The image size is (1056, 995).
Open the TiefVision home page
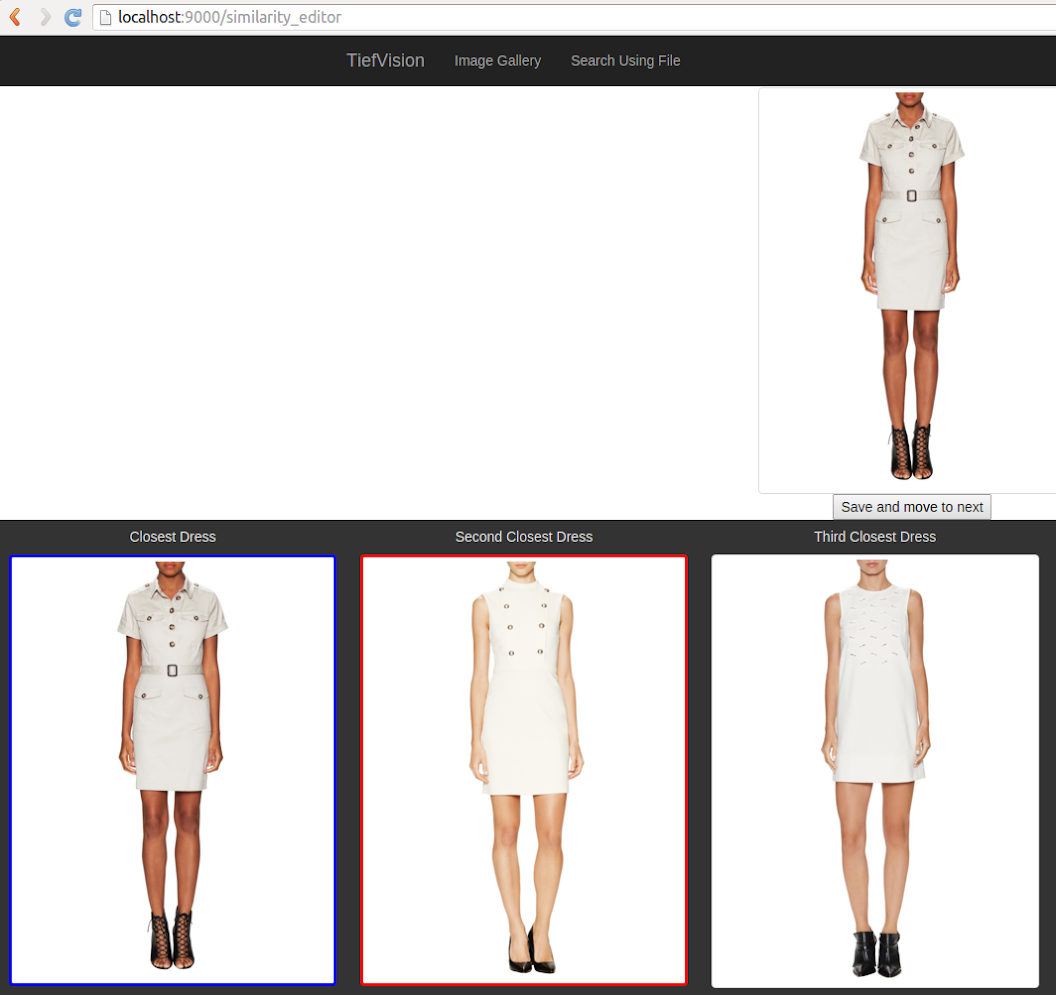click(x=385, y=61)
